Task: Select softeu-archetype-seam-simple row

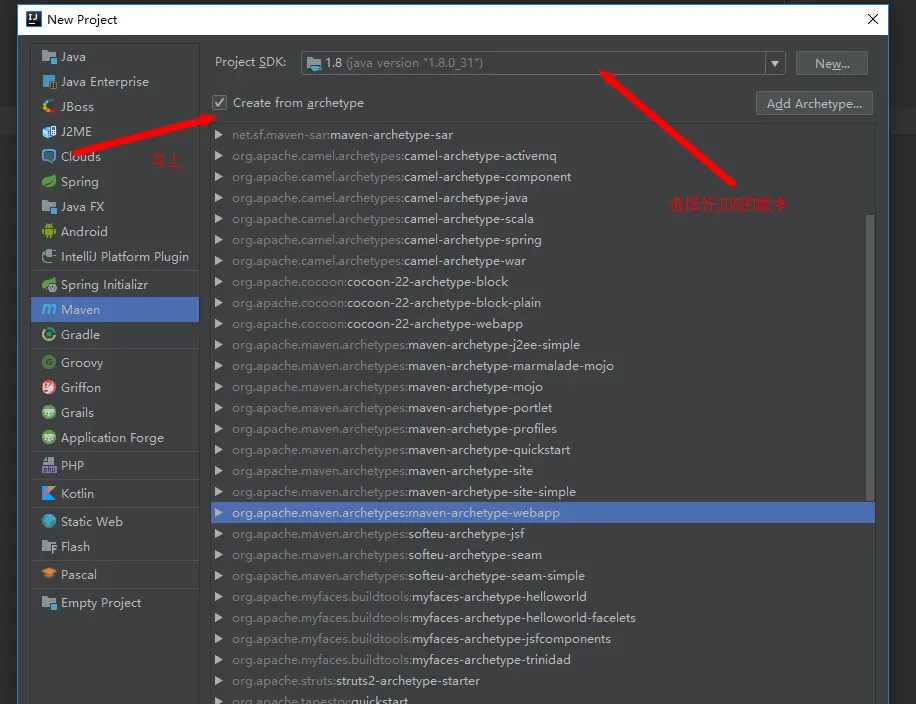Action: [543, 575]
